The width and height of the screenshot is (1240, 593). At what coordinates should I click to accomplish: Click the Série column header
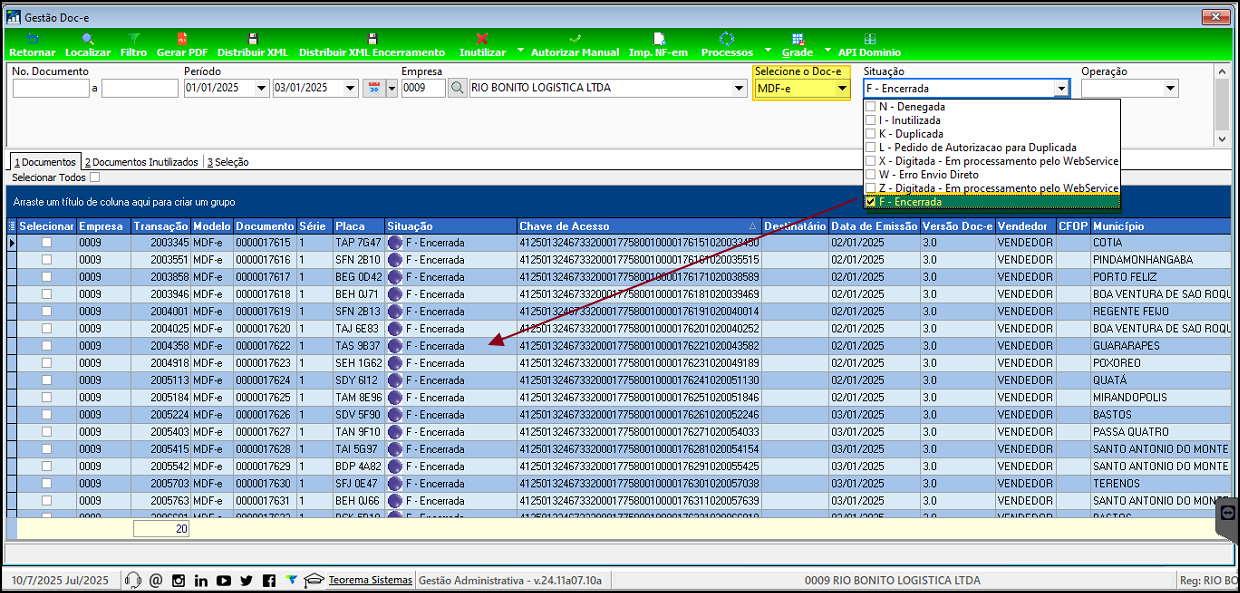[x=314, y=226]
